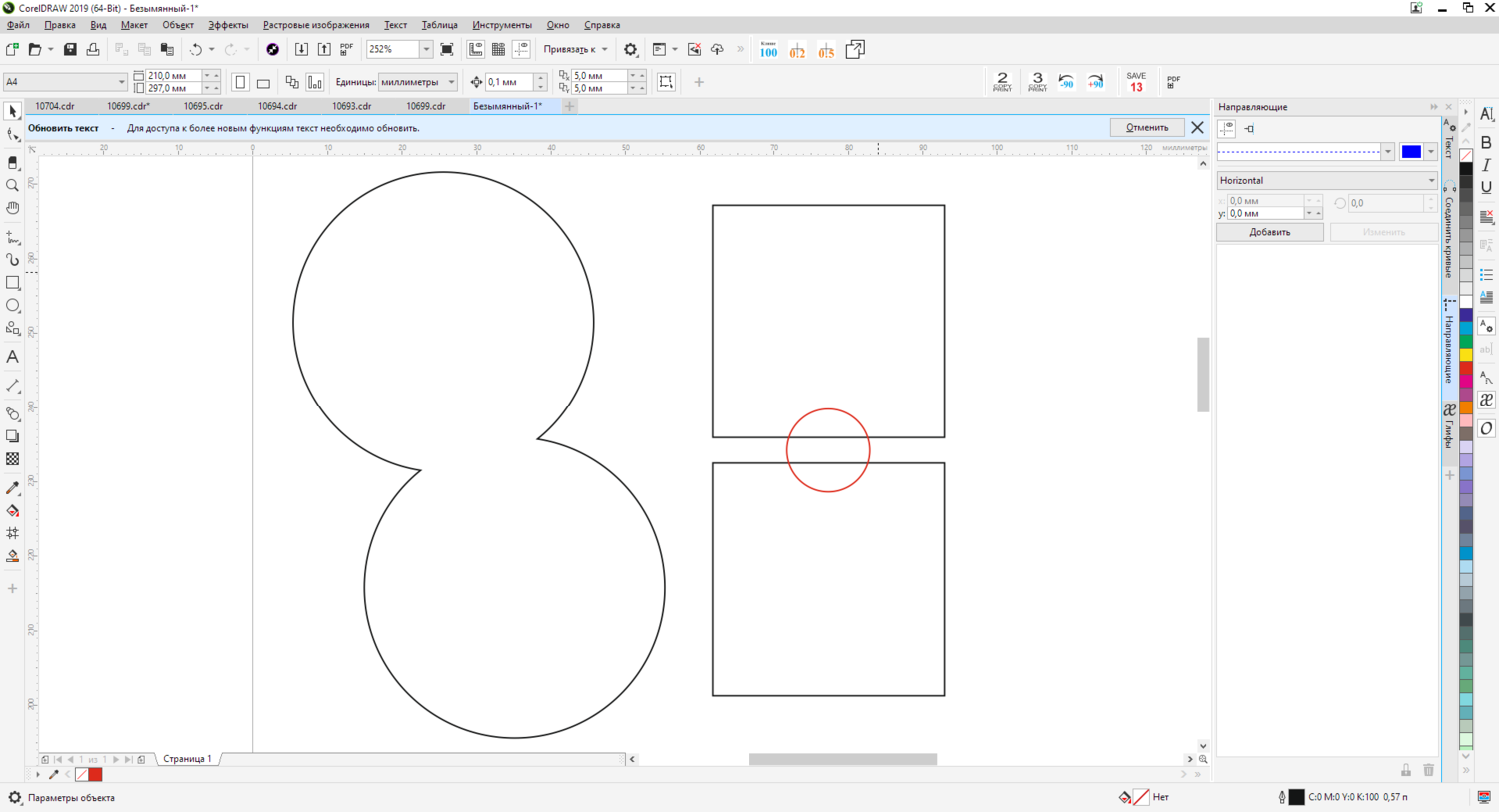1499x812 pixels.
Task: Click Обновить текст in notification bar
Action: pyautogui.click(x=63, y=128)
